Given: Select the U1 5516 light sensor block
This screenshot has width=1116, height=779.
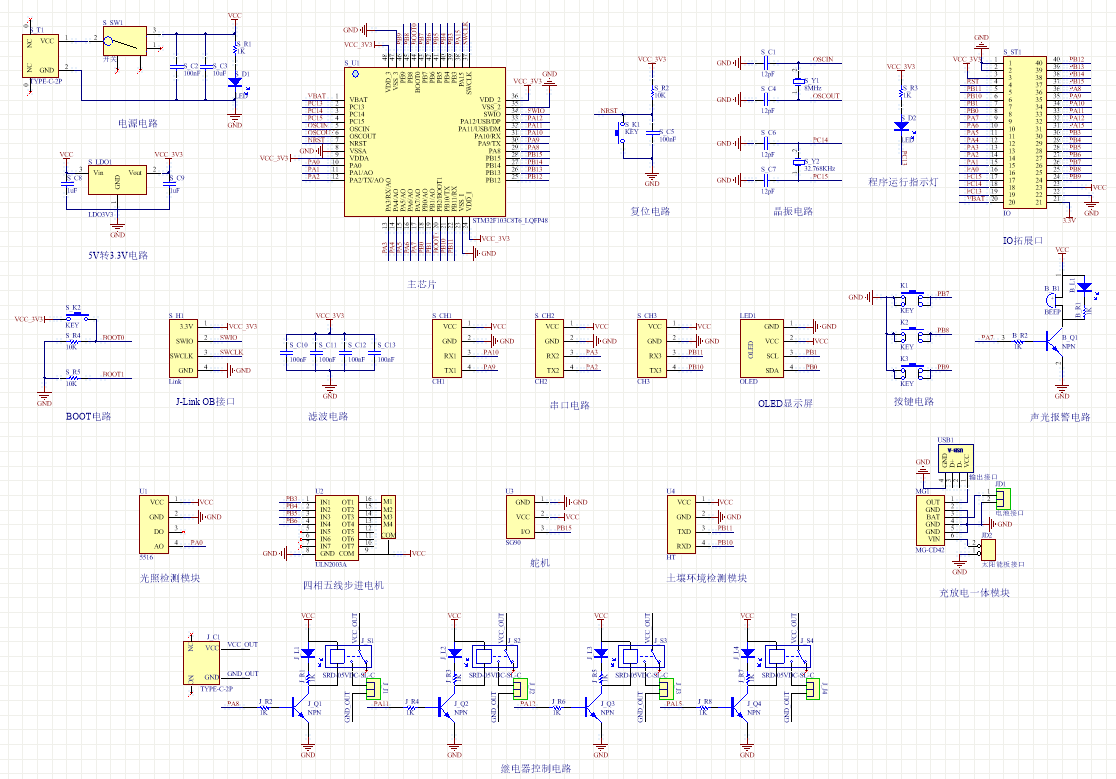Looking at the screenshot, I should (154, 524).
